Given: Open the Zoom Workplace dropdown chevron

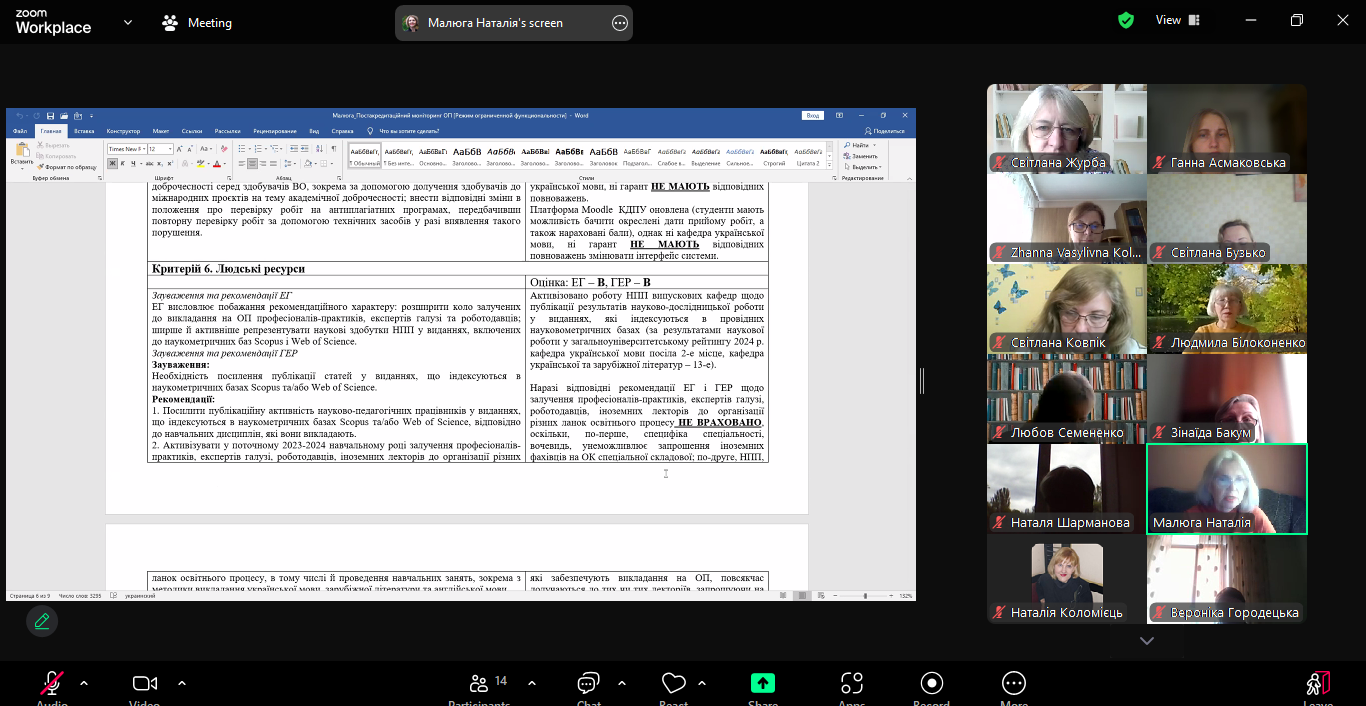Looking at the screenshot, I should pos(127,22).
